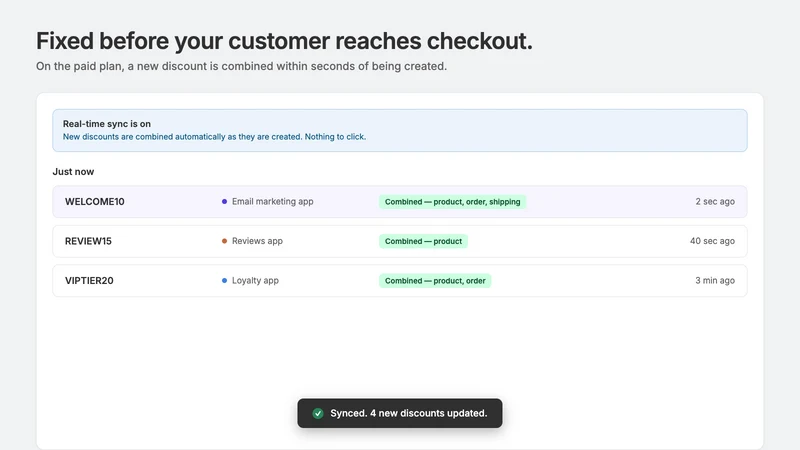Click the 'Combined — product, order, shipping' badge
The image size is (800, 450).
(453, 202)
